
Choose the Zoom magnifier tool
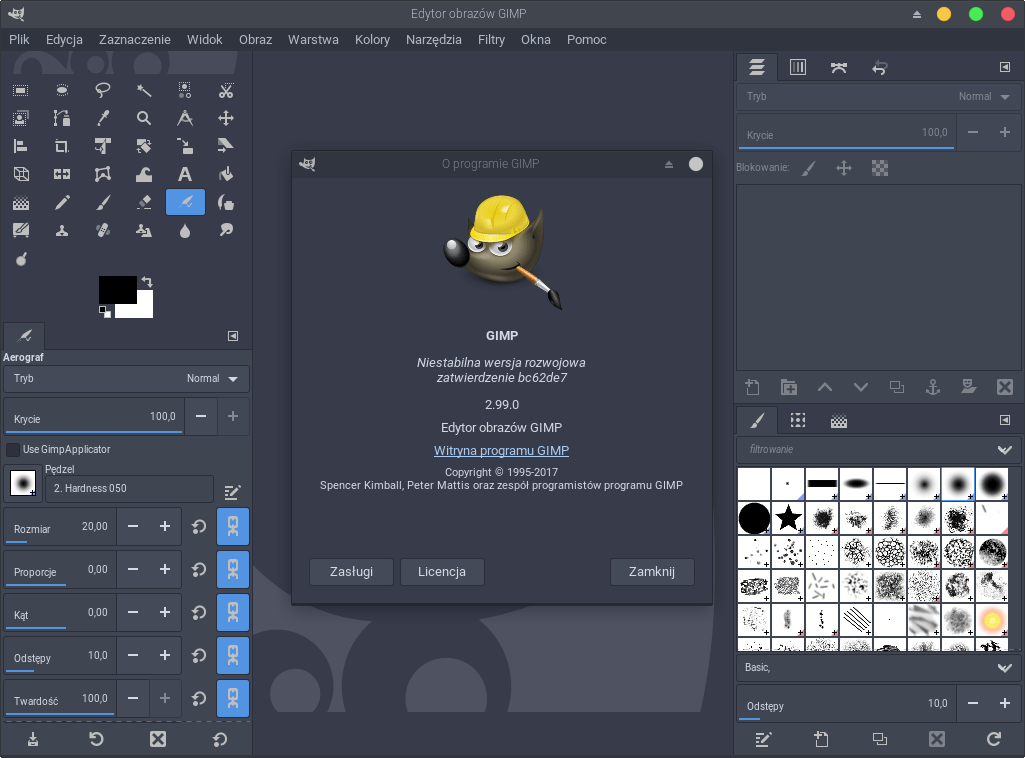click(144, 118)
